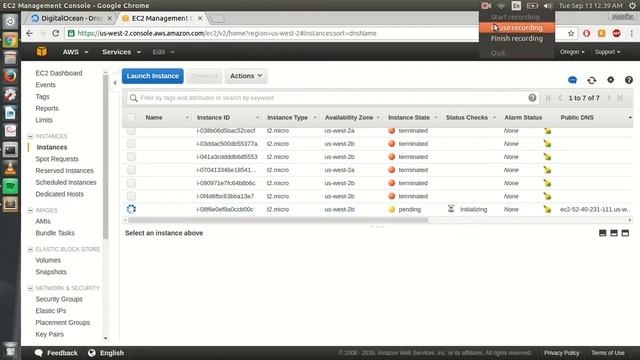The height and width of the screenshot is (360, 640).
Task: Click the Launch Instance button
Action: pyautogui.click(x=153, y=76)
